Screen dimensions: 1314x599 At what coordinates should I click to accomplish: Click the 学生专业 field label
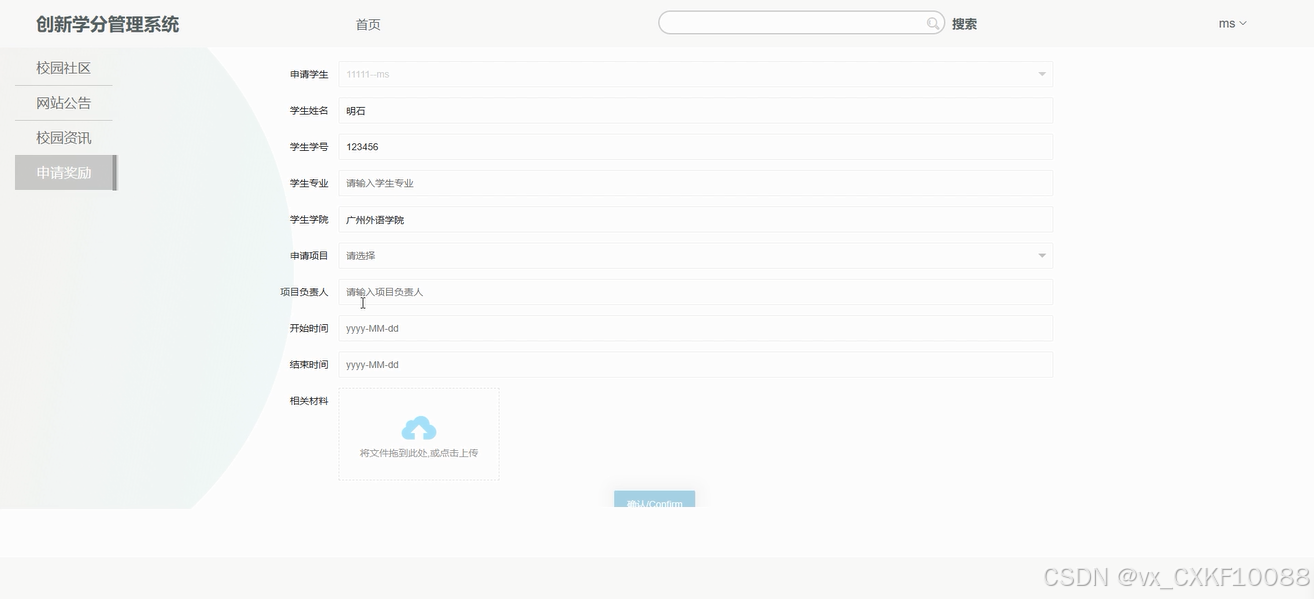[309, 184]
